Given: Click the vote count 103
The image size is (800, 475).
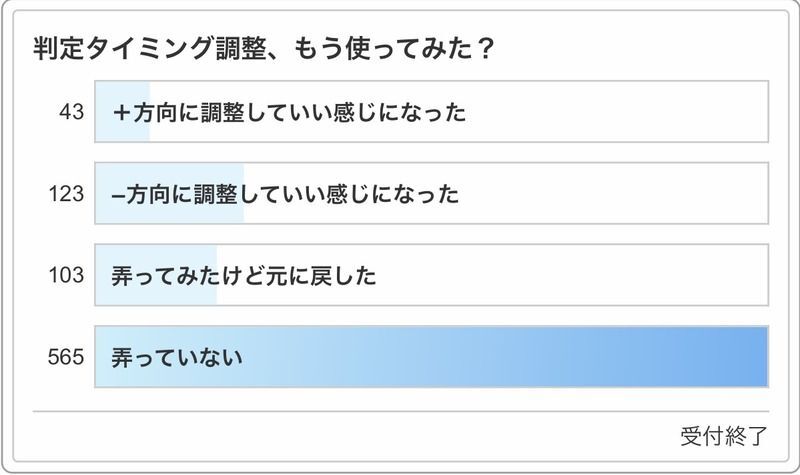Looking at the screenshot, I should [x=66, y=275].
